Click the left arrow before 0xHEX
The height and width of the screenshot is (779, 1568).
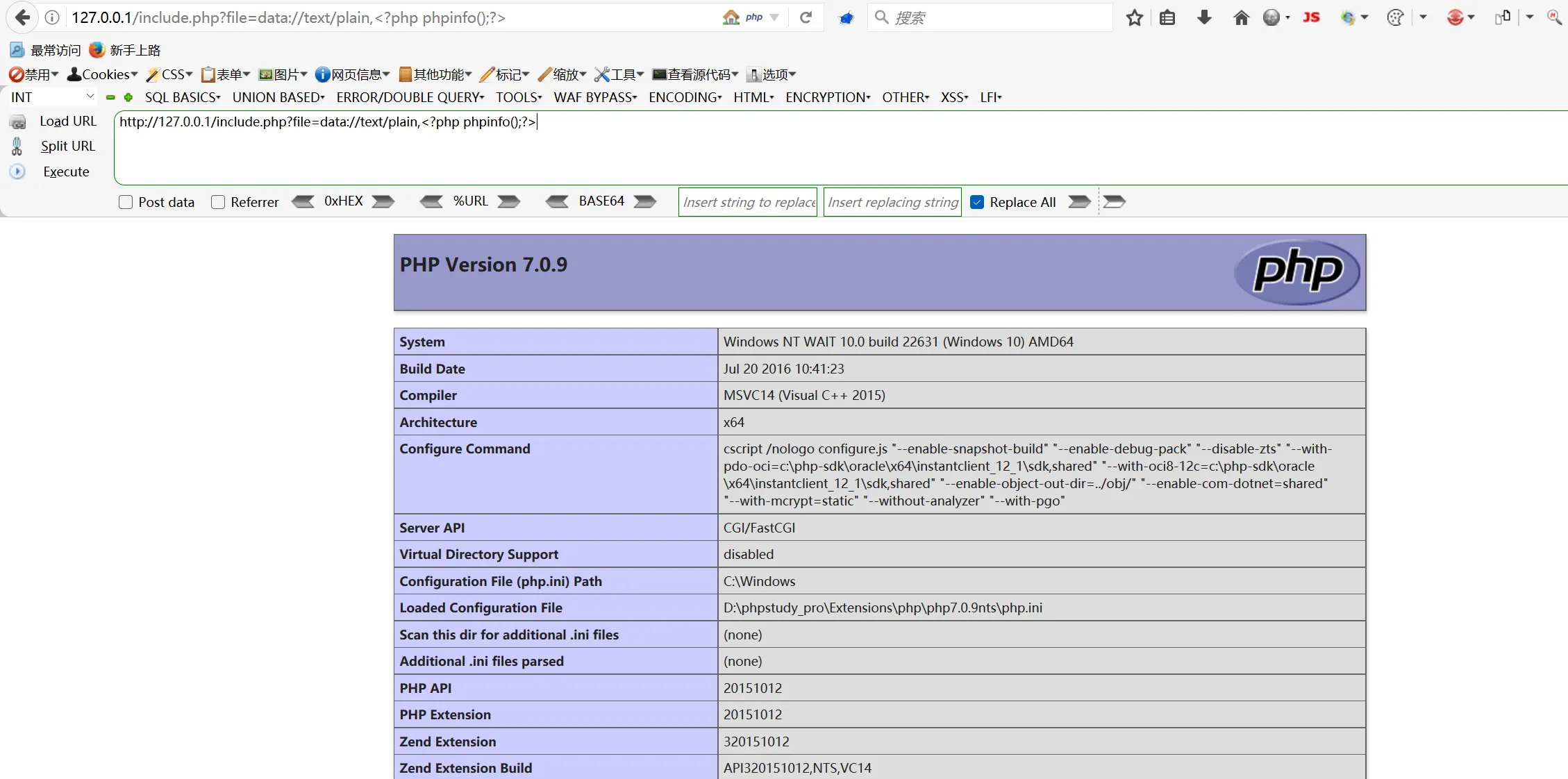(x=303, y=201)
